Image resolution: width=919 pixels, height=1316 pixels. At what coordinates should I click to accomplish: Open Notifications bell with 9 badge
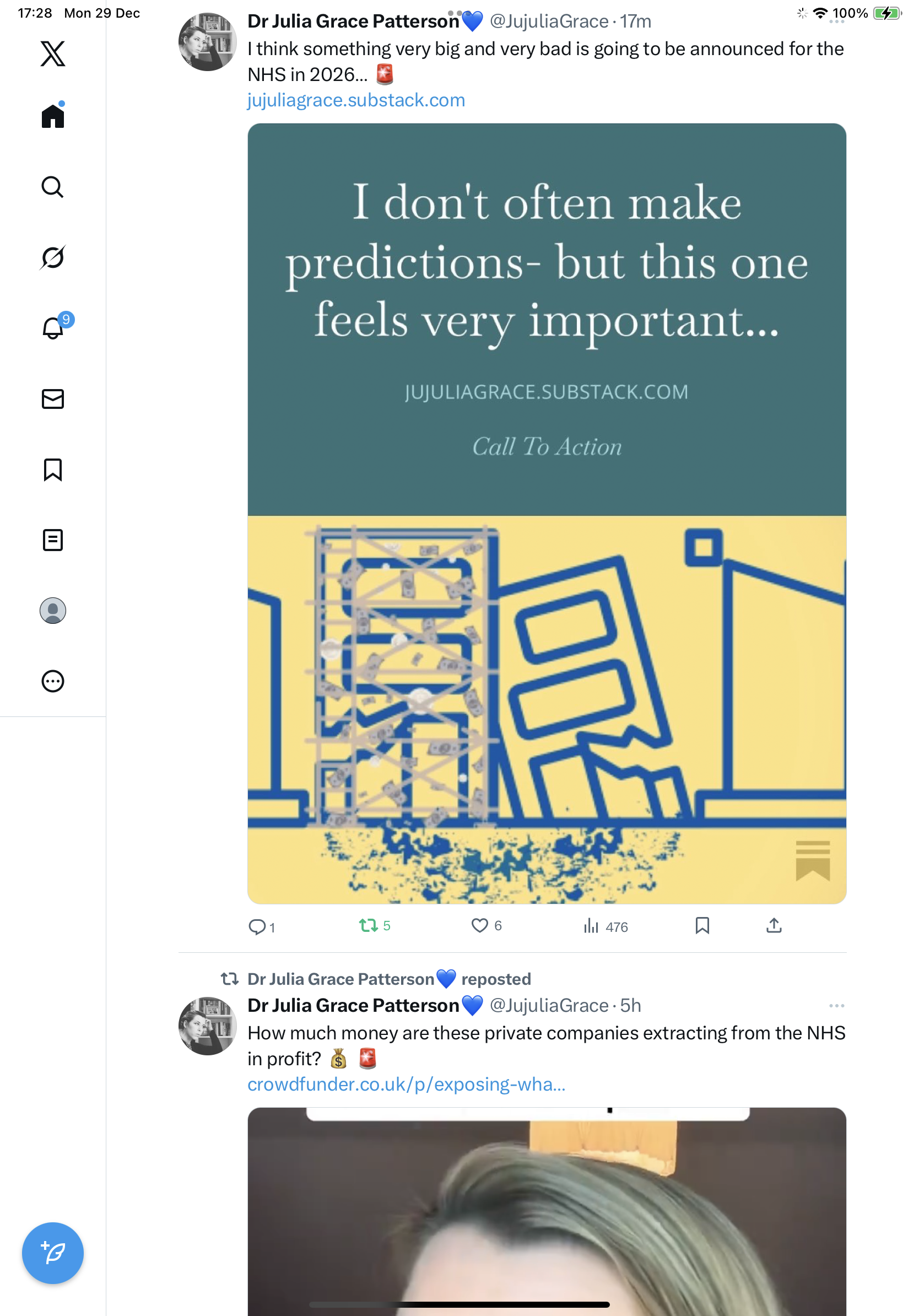tap(53, 328)
